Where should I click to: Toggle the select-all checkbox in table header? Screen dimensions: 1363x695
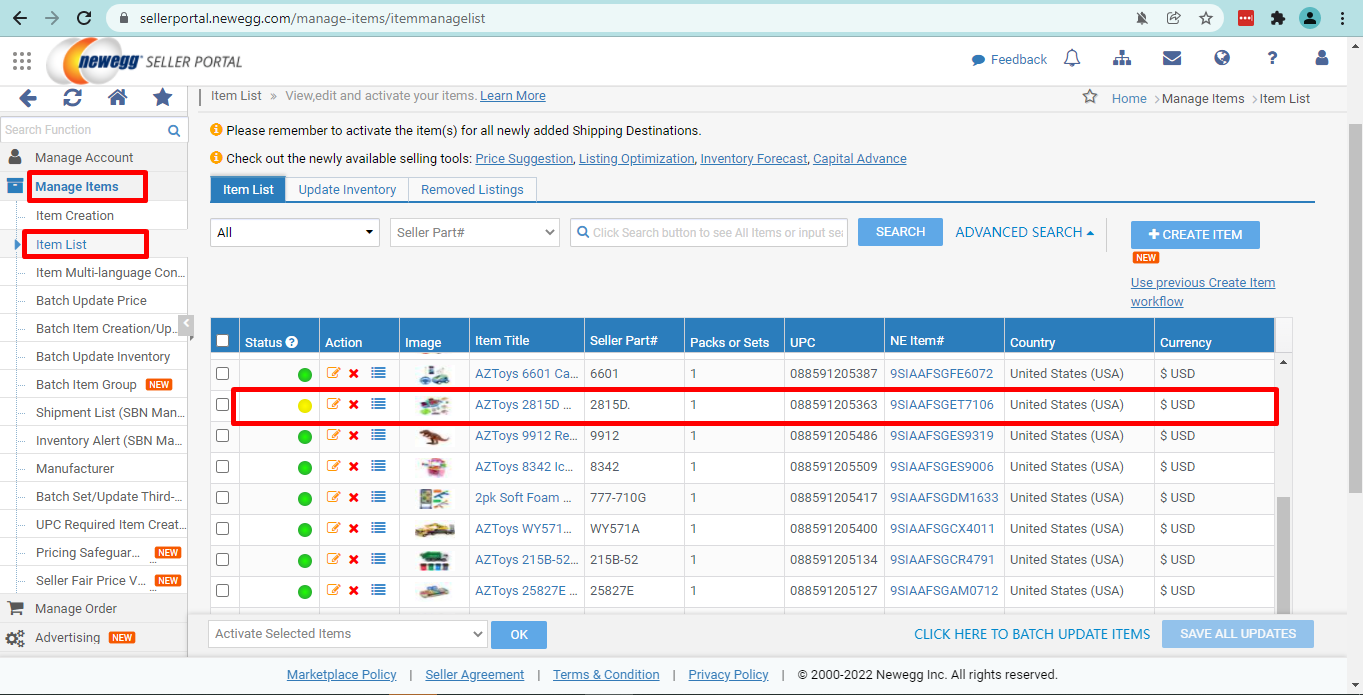[x=222, y=341]
